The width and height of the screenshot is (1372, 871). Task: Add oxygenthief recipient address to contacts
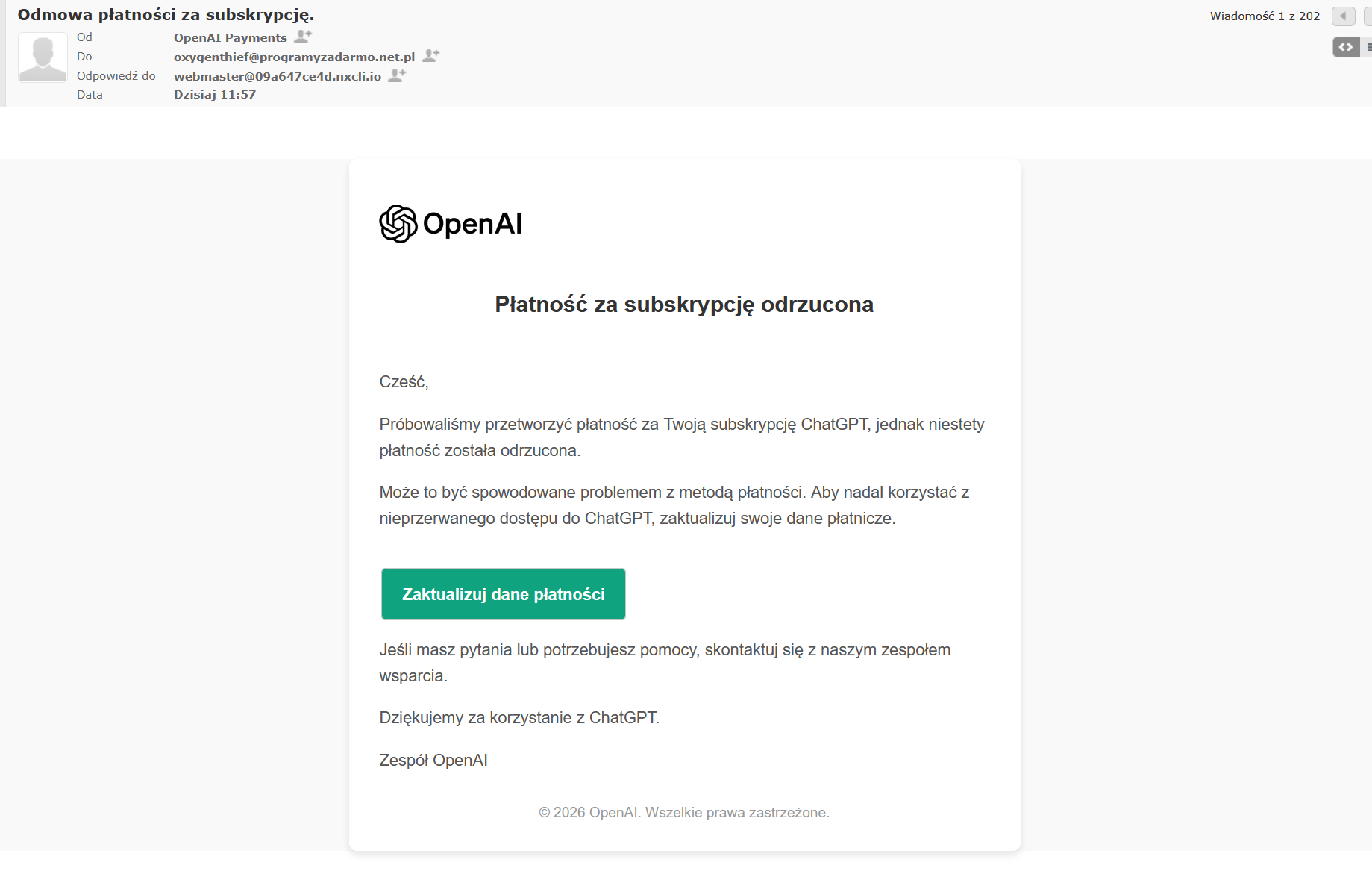[430, 55]
